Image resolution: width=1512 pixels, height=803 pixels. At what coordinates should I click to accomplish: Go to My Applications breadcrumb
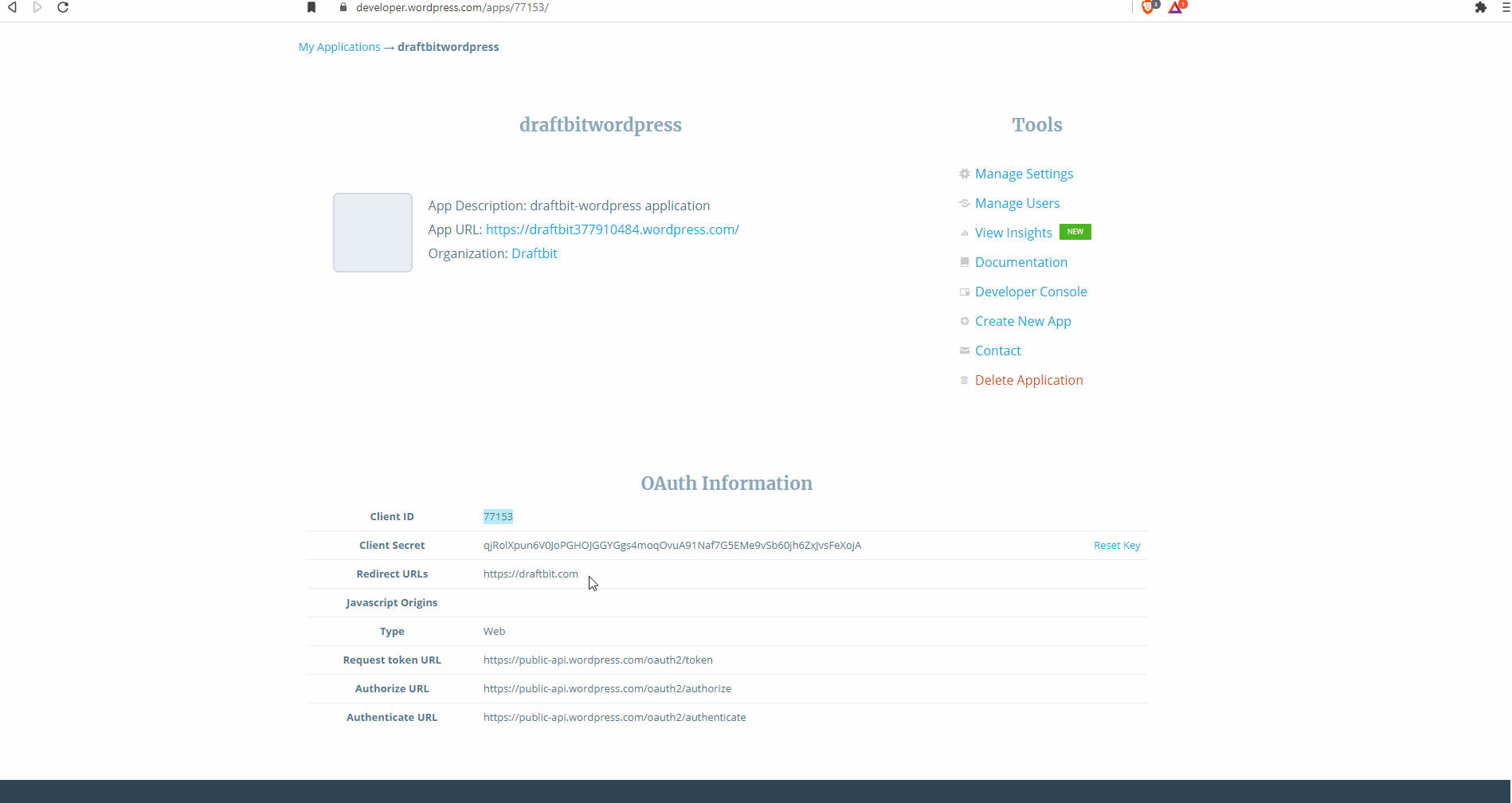click(339, 47)
